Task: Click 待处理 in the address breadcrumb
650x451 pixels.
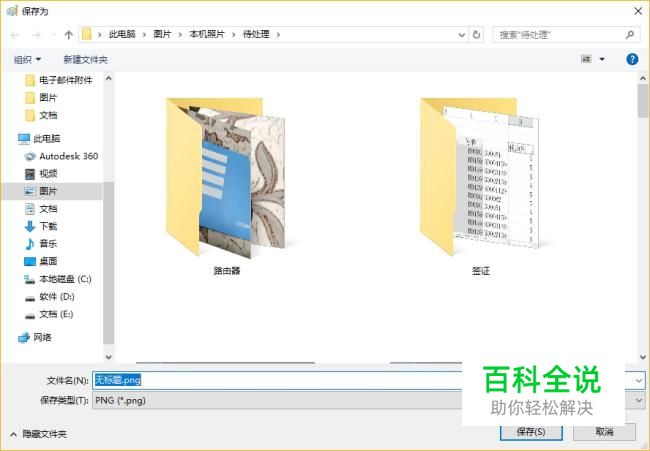Action: 256,34
